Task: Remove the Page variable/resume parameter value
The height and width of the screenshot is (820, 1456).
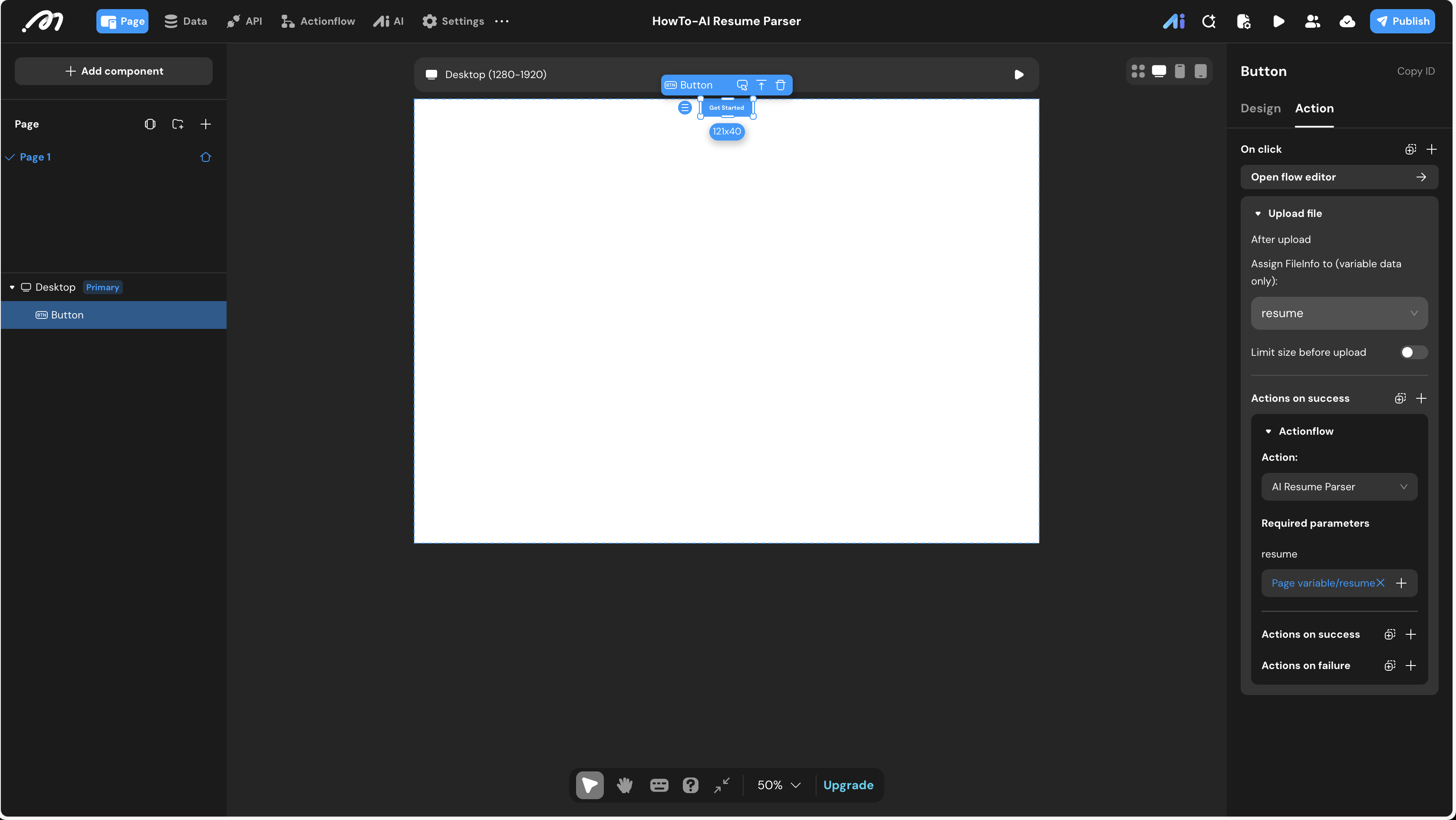Action: pyautogui.click(x=1380, y=583)
